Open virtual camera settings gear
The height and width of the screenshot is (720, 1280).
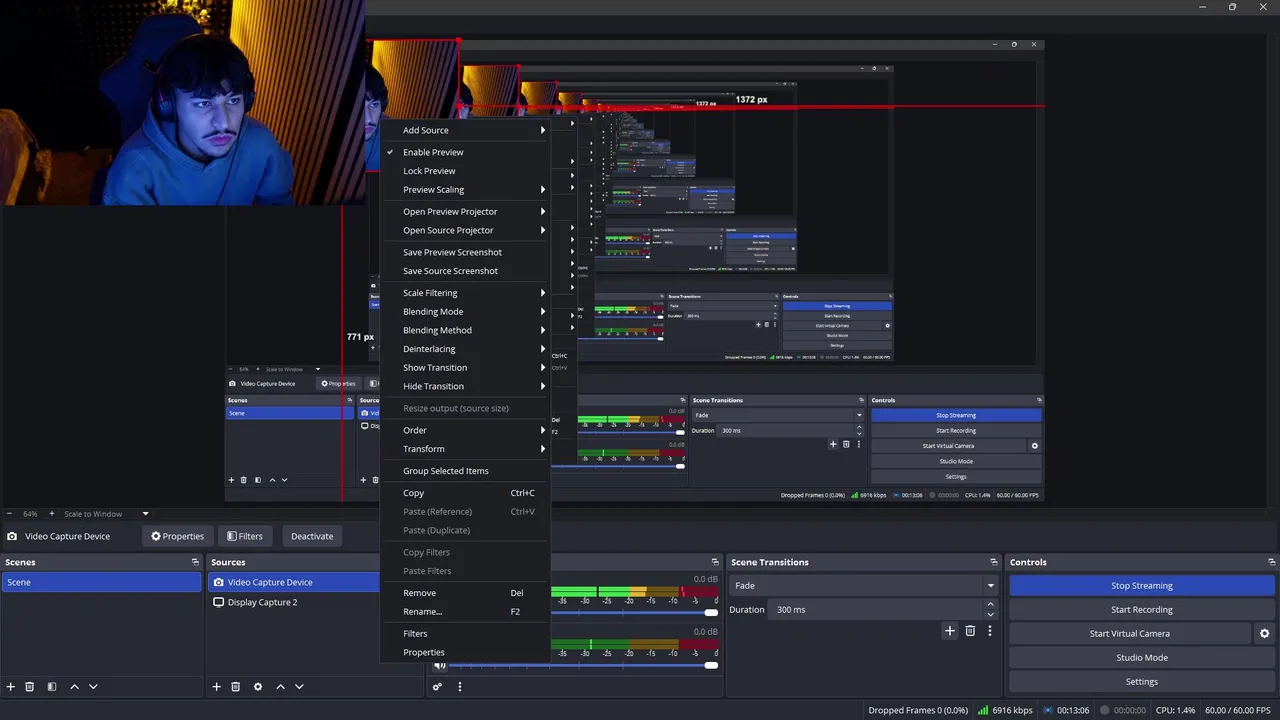pyautogui.click(x=1264, y=634)
